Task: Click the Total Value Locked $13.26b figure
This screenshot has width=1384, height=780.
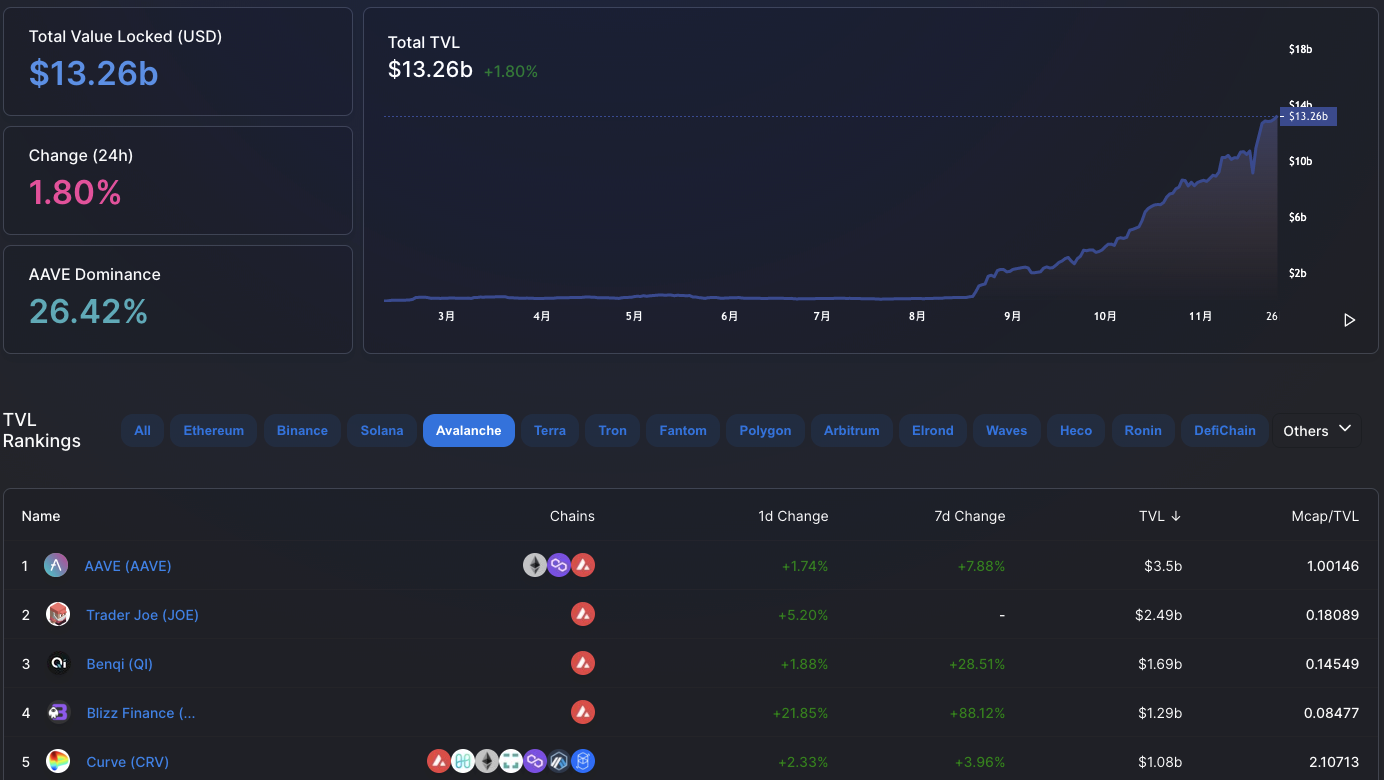Action: coord(94,73)
